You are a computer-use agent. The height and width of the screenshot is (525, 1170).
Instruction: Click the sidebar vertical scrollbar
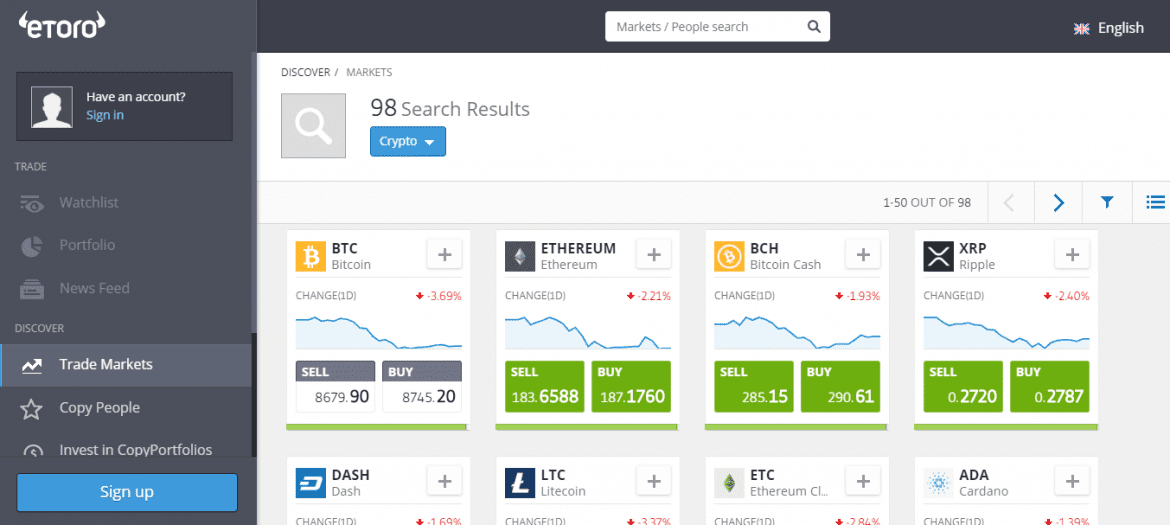pyautogui.click(x=254, y=395)
